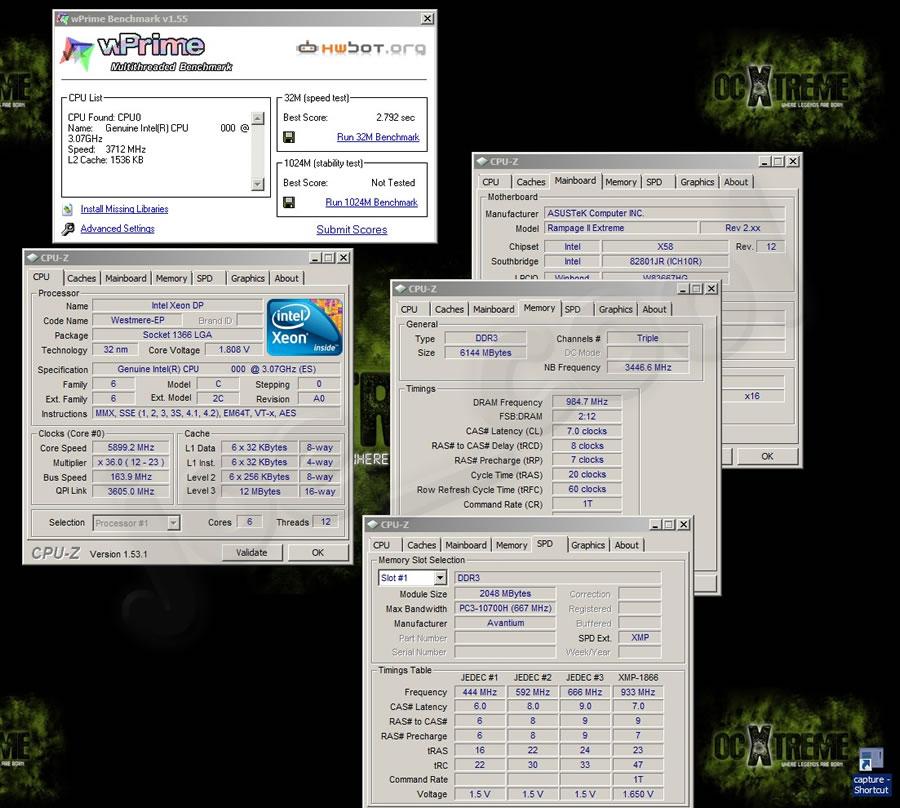Select the CPU tab in the Mainboard window
The height and width of the screenshot is (808, 900).
(x=491, y=182)
